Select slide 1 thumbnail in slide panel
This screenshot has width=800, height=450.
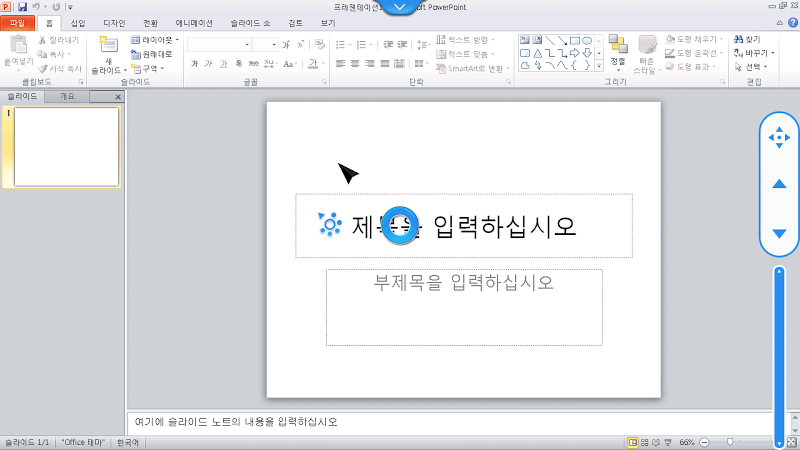tap(66, 147)
